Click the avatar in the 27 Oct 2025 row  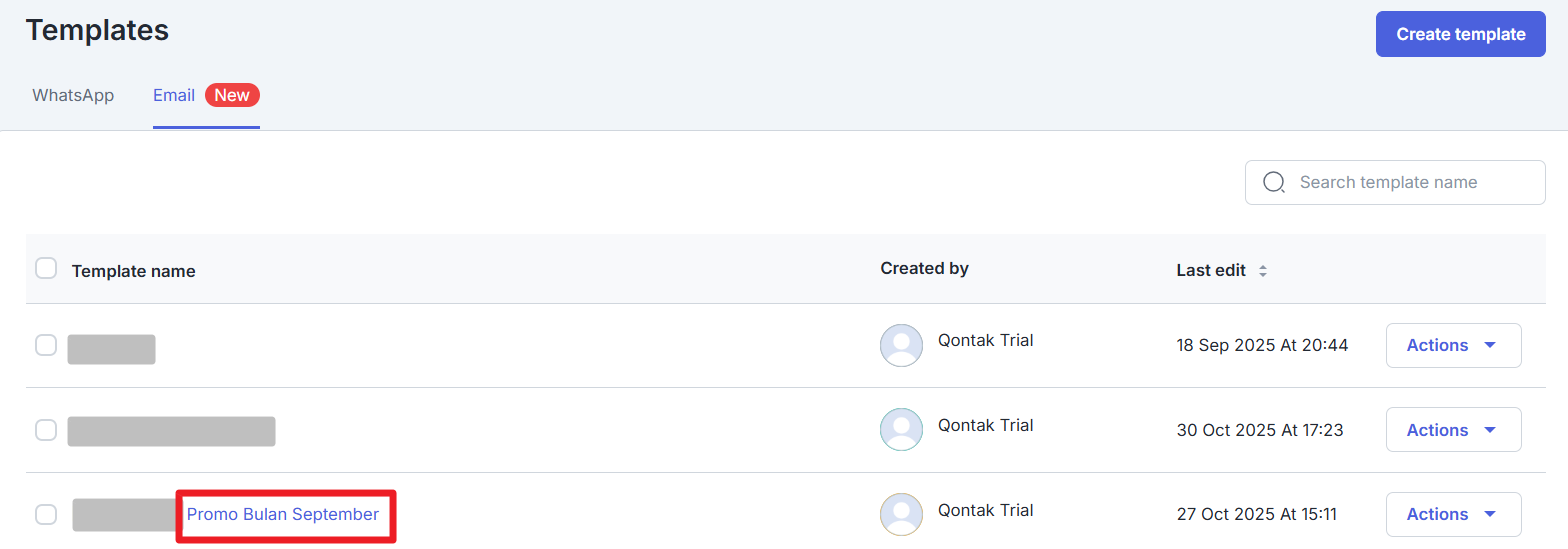[x=901, y=514]
